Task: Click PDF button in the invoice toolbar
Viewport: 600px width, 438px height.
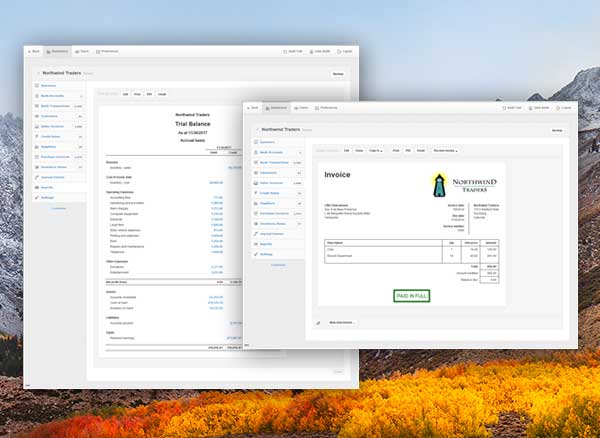Action: tap(408, 151)
